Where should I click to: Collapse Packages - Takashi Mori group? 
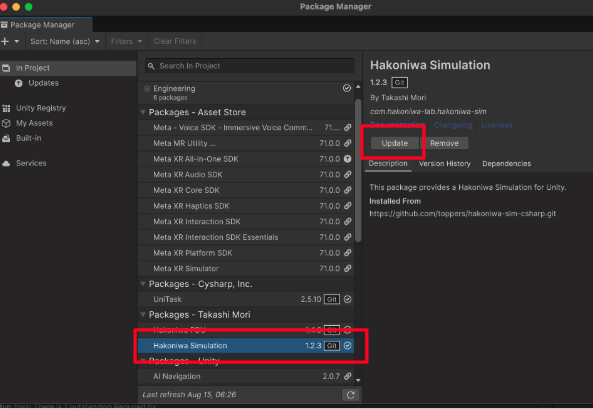tap(143, 314)
